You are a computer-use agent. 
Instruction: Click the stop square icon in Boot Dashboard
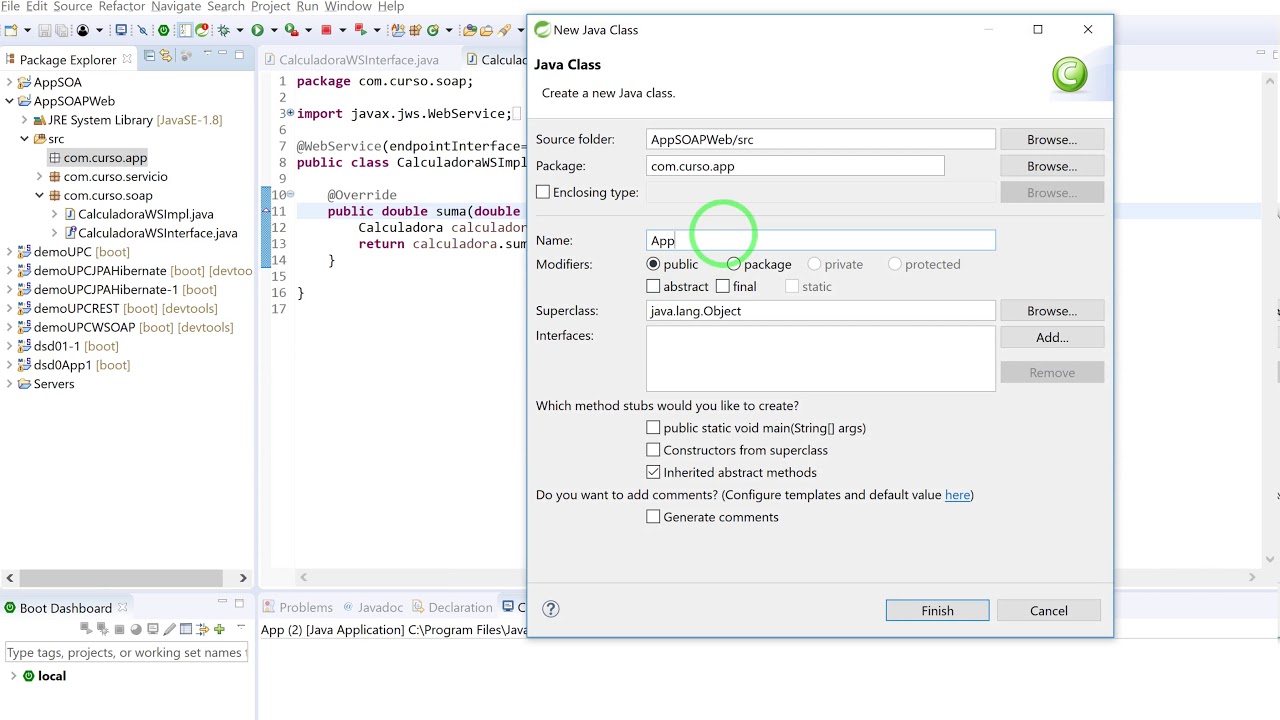[x=119, y=629]
